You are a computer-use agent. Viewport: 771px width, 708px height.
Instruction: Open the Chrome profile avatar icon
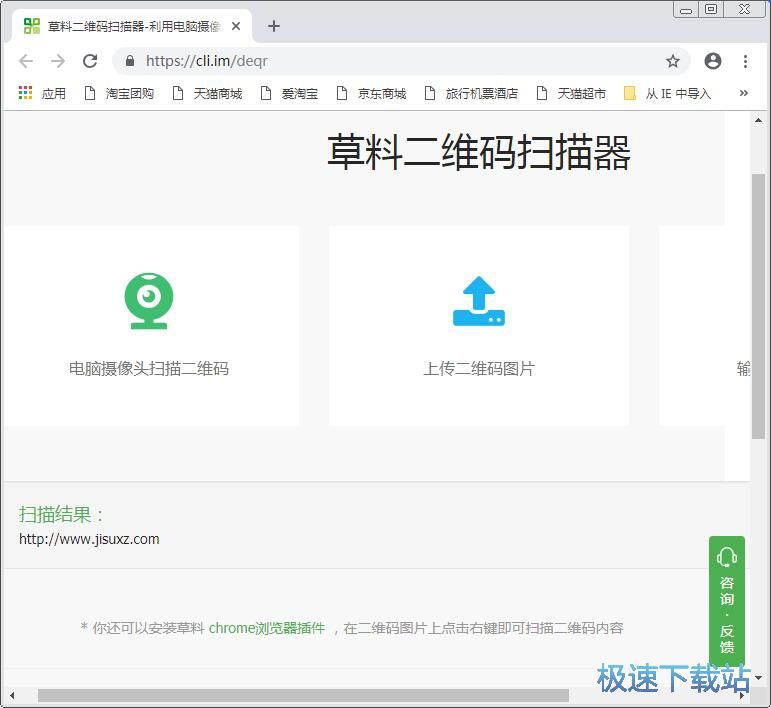click(712, 61)
